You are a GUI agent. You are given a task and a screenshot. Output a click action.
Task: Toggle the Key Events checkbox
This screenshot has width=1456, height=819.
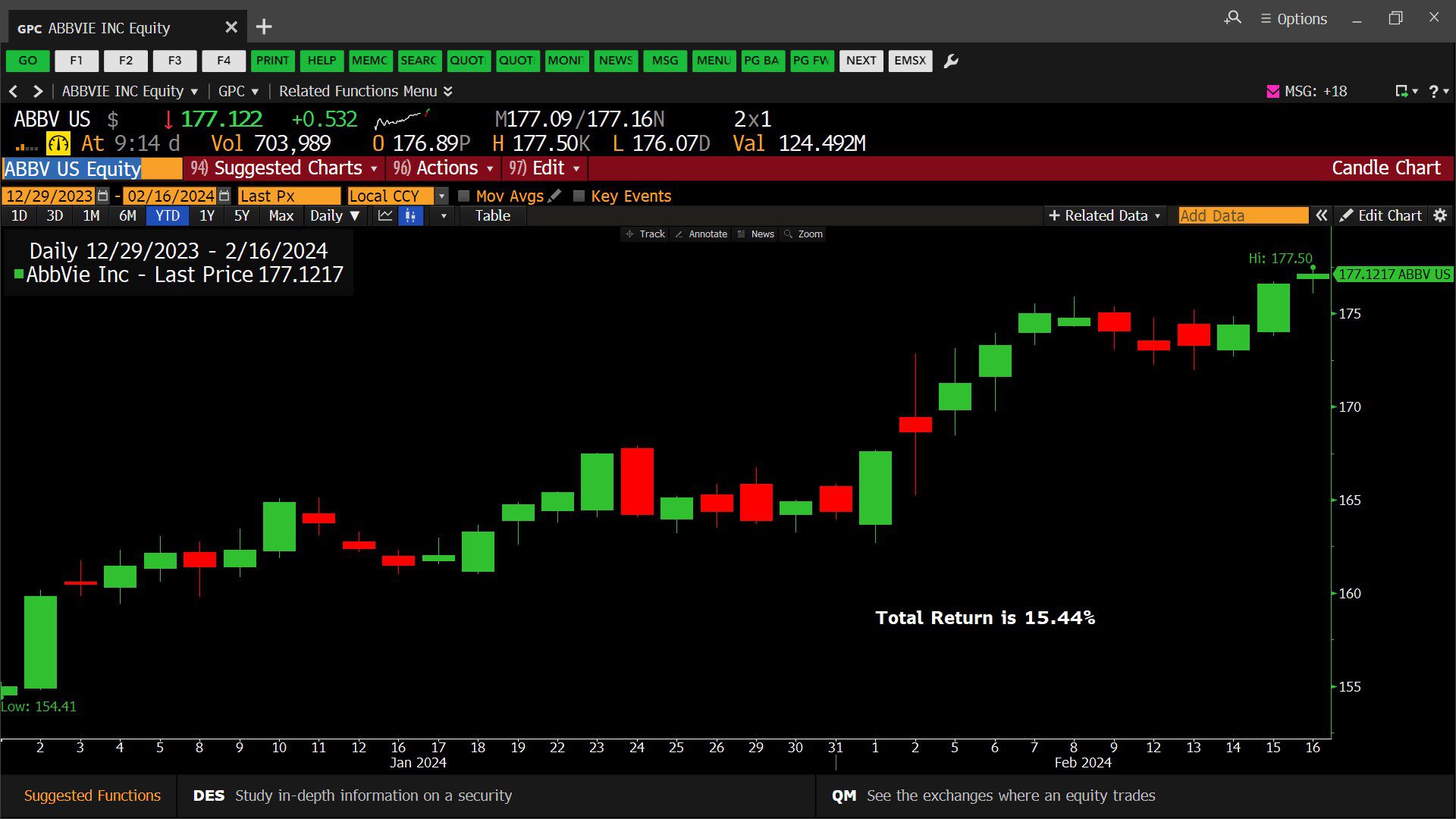(x=579, y=196)
